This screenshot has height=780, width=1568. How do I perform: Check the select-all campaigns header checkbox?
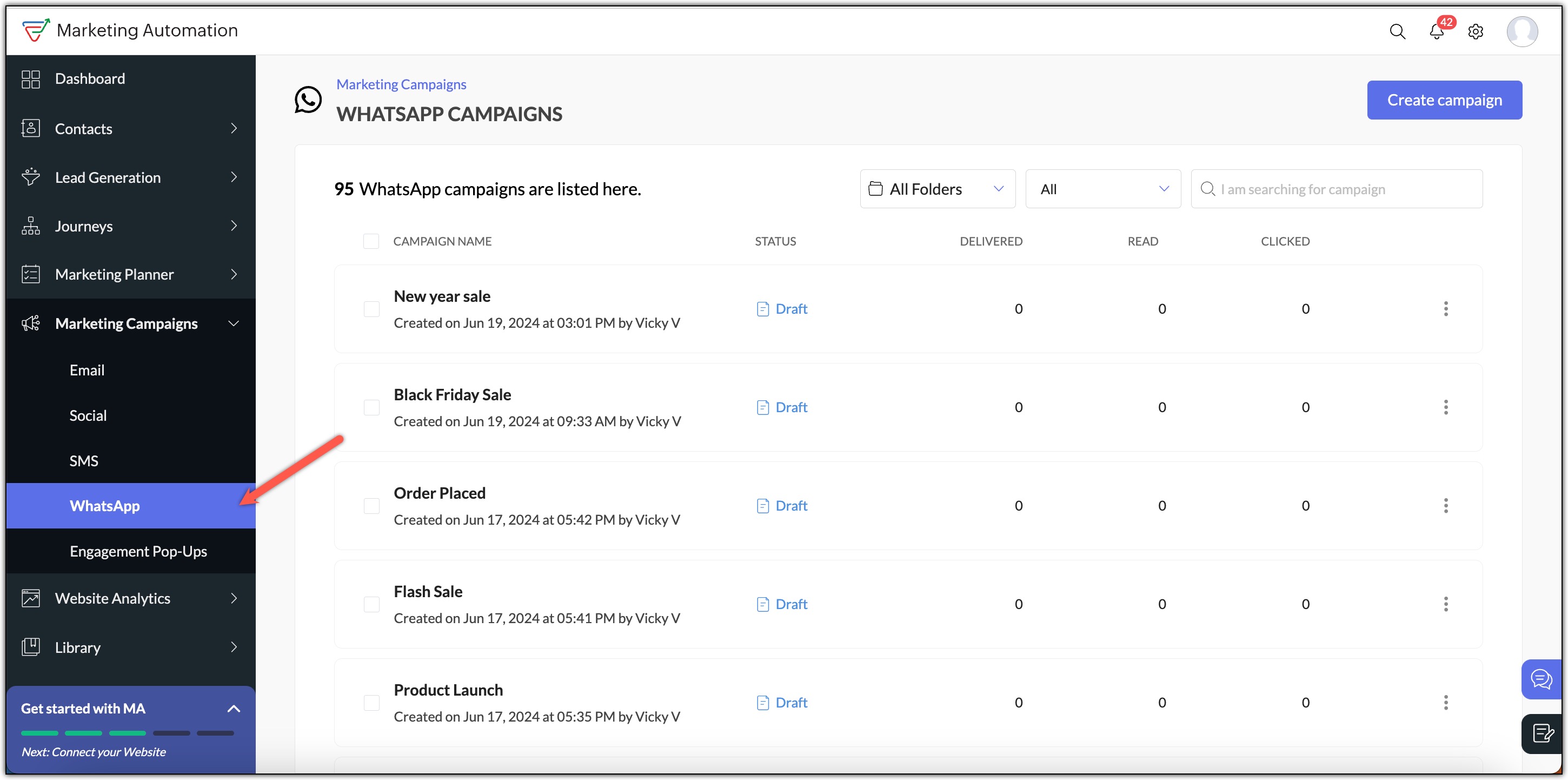(371, 241)
